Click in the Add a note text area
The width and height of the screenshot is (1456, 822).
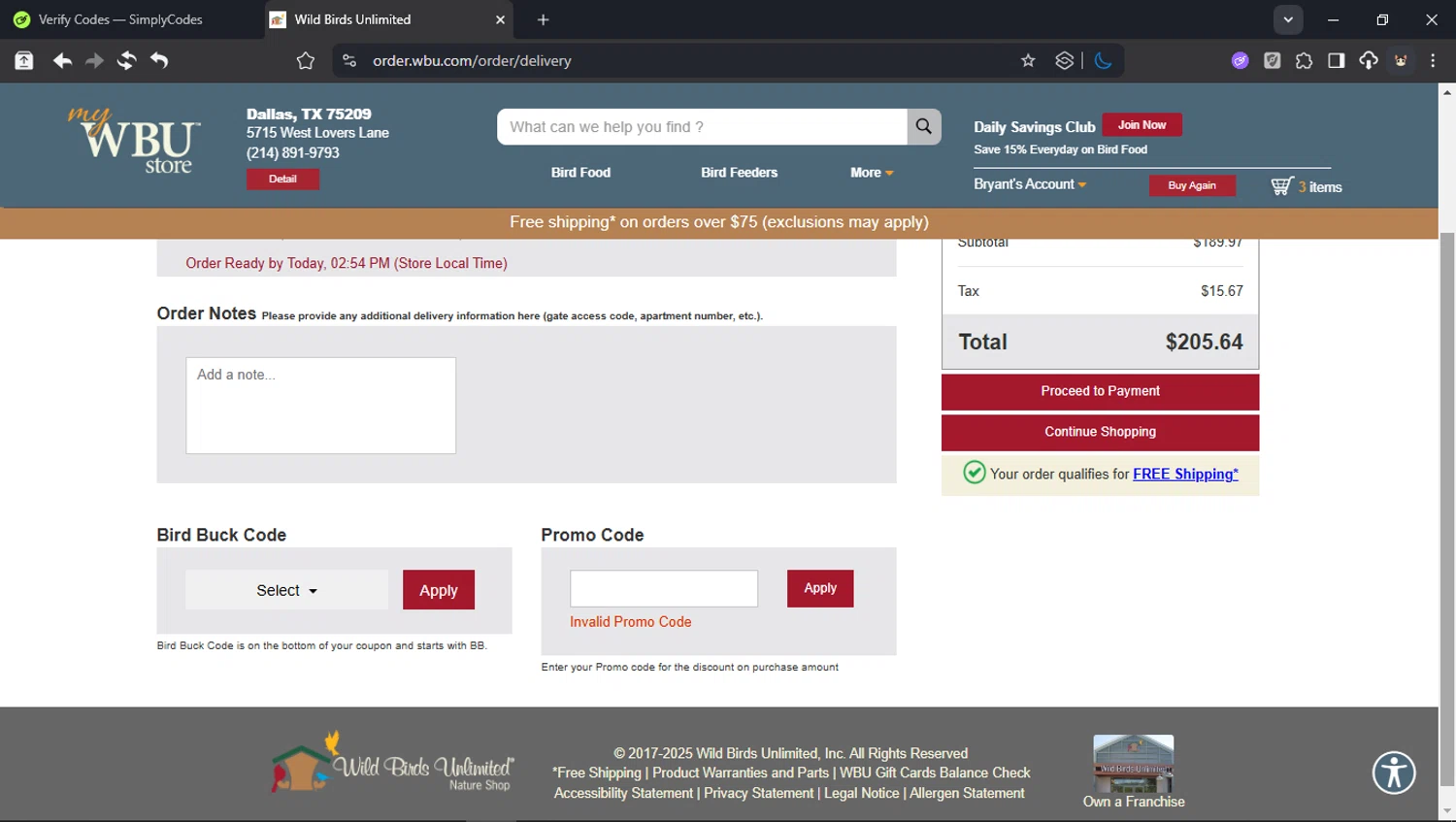[x=320, y=406]
